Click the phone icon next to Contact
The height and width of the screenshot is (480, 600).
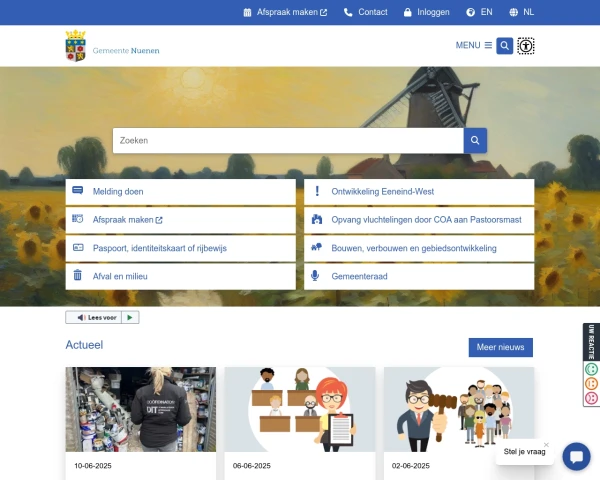pyautogui.click(x=348, y=13)
